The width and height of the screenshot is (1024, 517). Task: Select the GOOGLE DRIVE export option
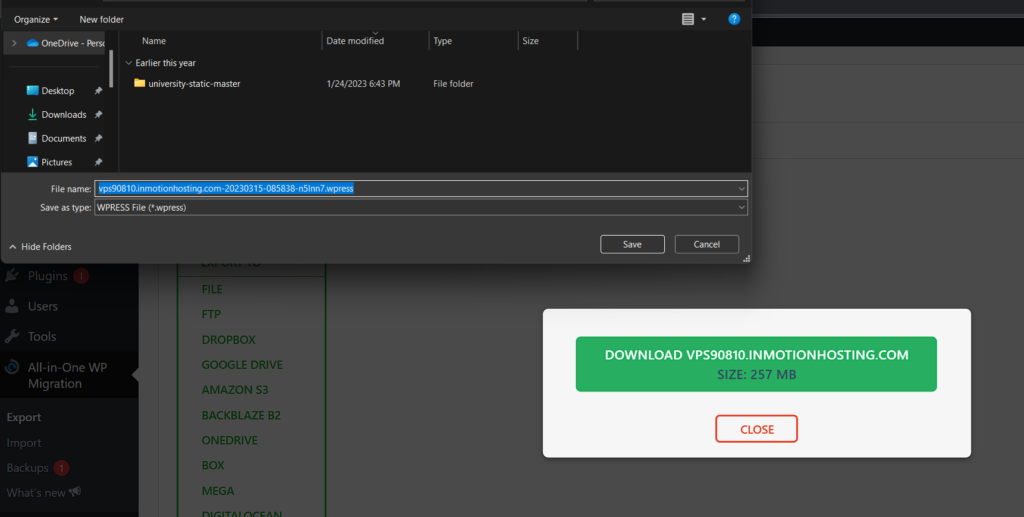(242, 365)
